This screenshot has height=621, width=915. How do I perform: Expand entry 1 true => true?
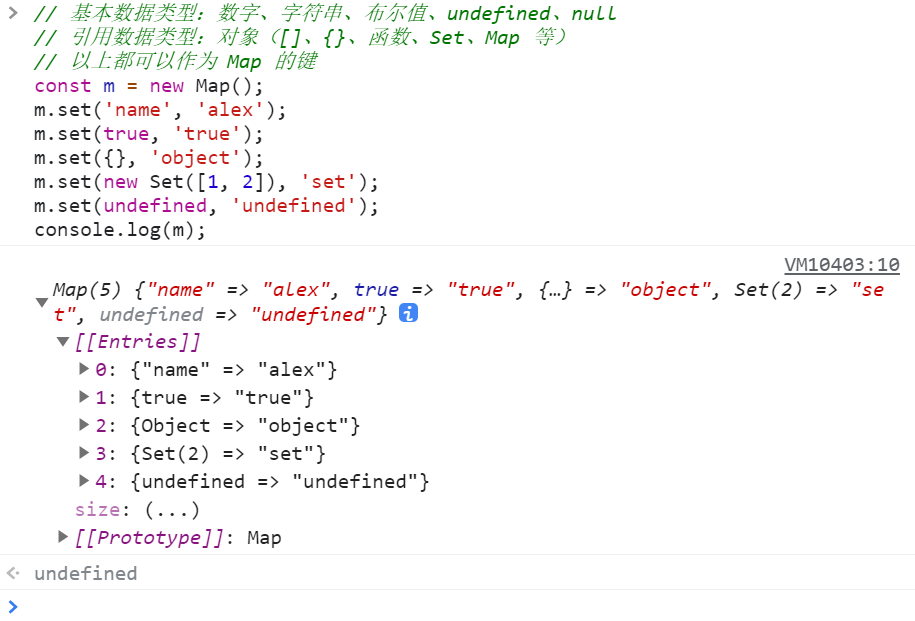[x=84, y=397]
